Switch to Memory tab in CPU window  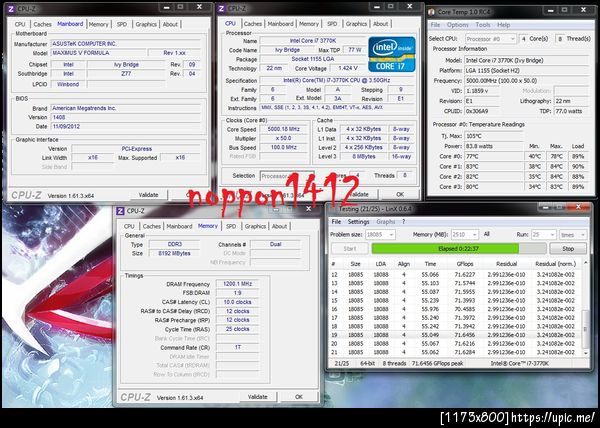click(309, 24)
